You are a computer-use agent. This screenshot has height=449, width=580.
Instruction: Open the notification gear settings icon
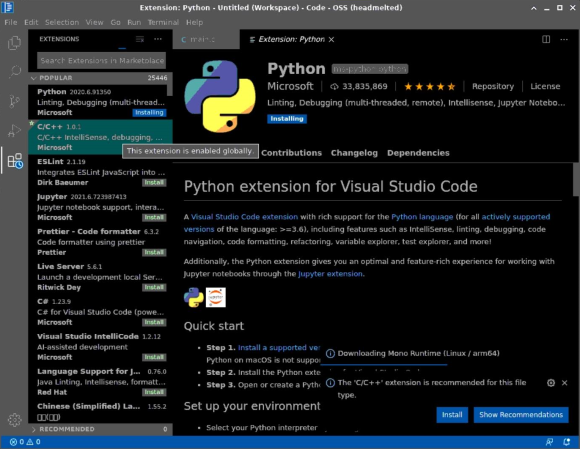(551, 383)
